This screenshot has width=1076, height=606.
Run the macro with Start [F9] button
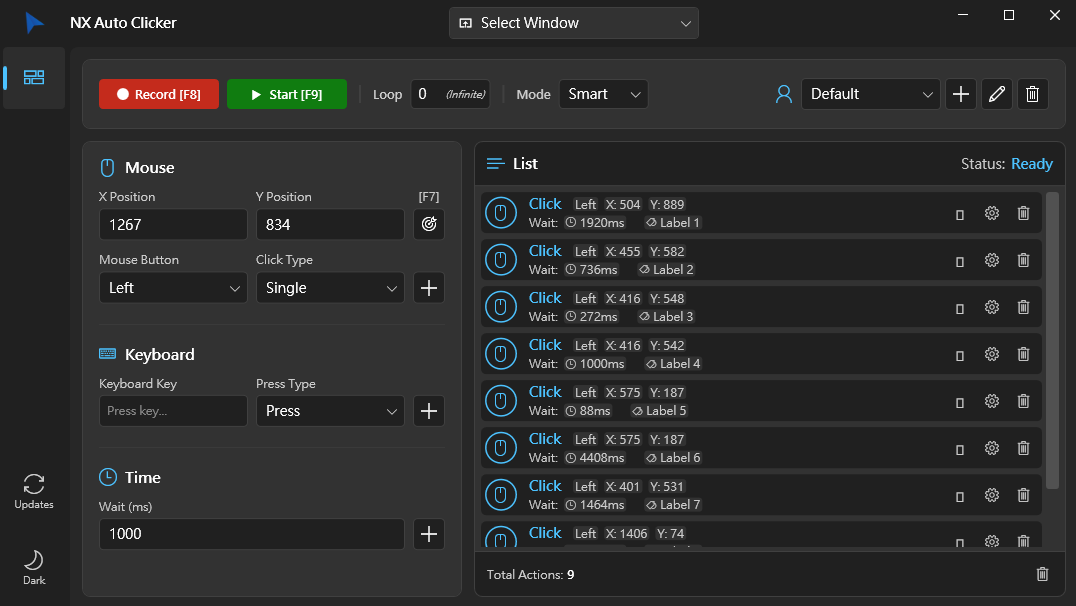pos(287,94)
